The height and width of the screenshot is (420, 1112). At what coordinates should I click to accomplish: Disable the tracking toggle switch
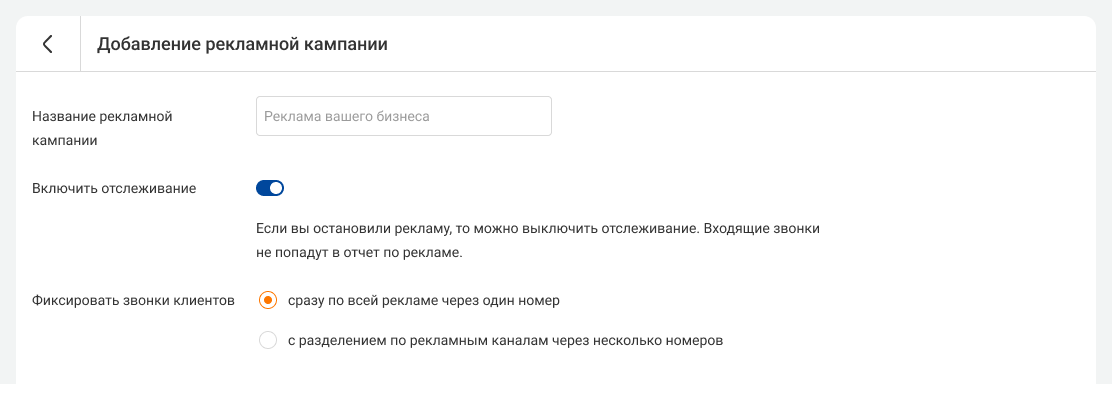coord(270,188)
